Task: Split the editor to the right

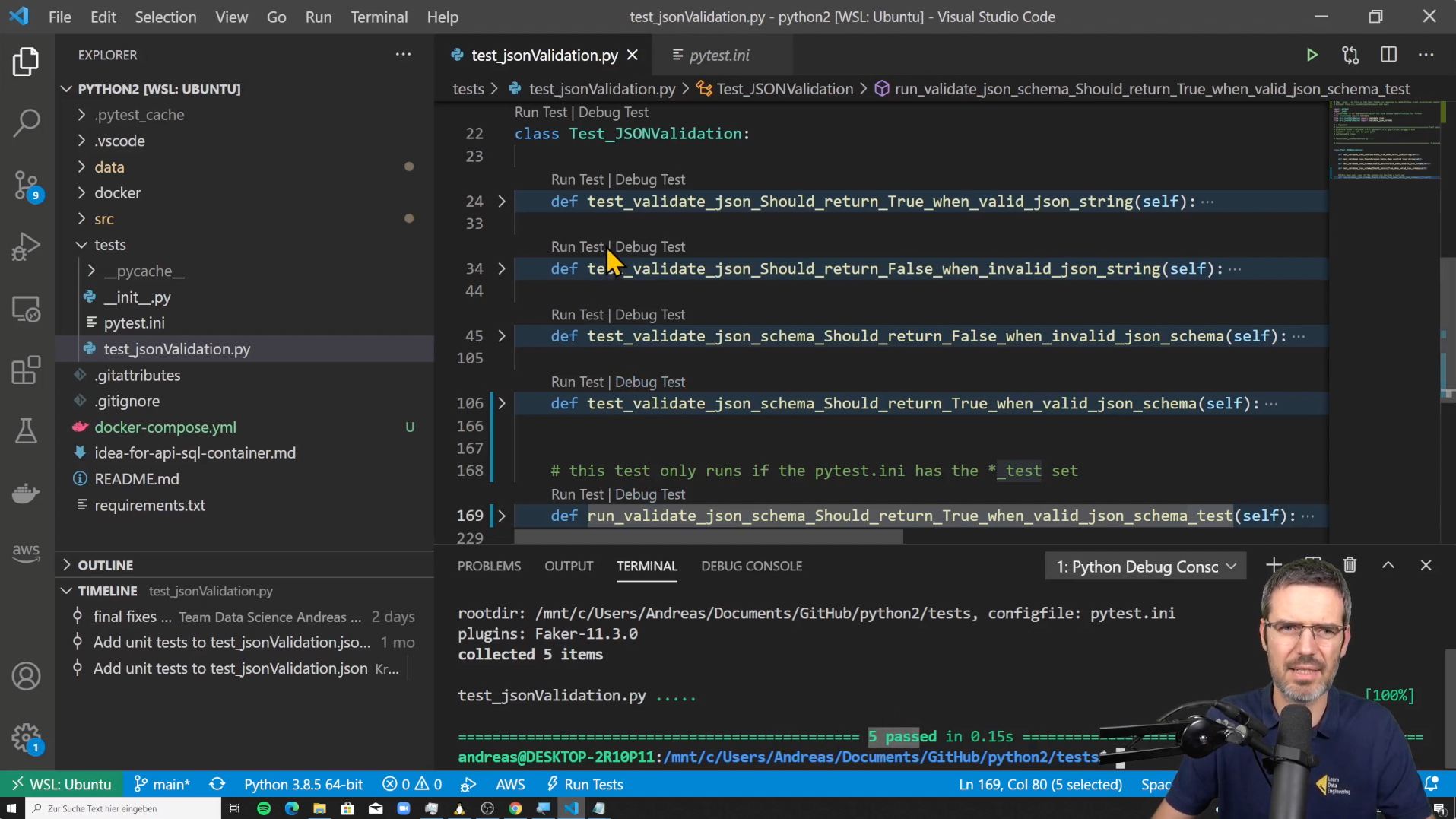Action: (x=1388, y=55)
